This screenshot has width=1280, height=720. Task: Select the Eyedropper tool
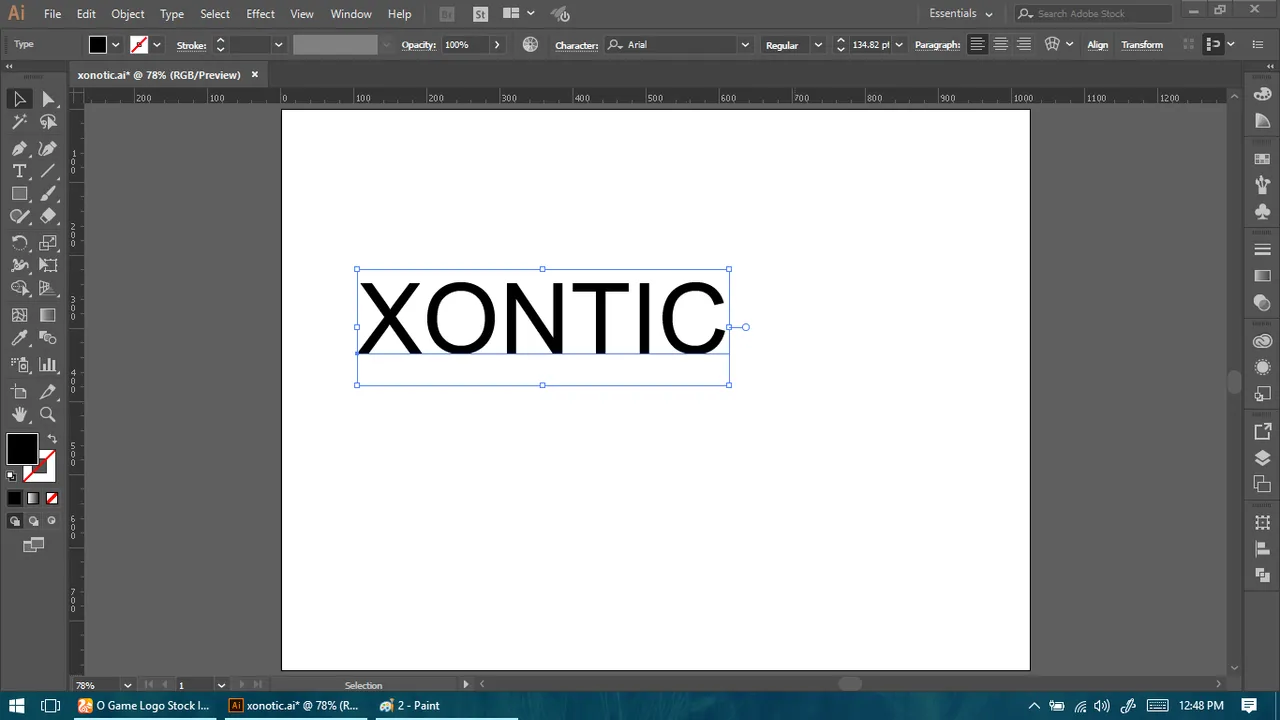point(19,338)
